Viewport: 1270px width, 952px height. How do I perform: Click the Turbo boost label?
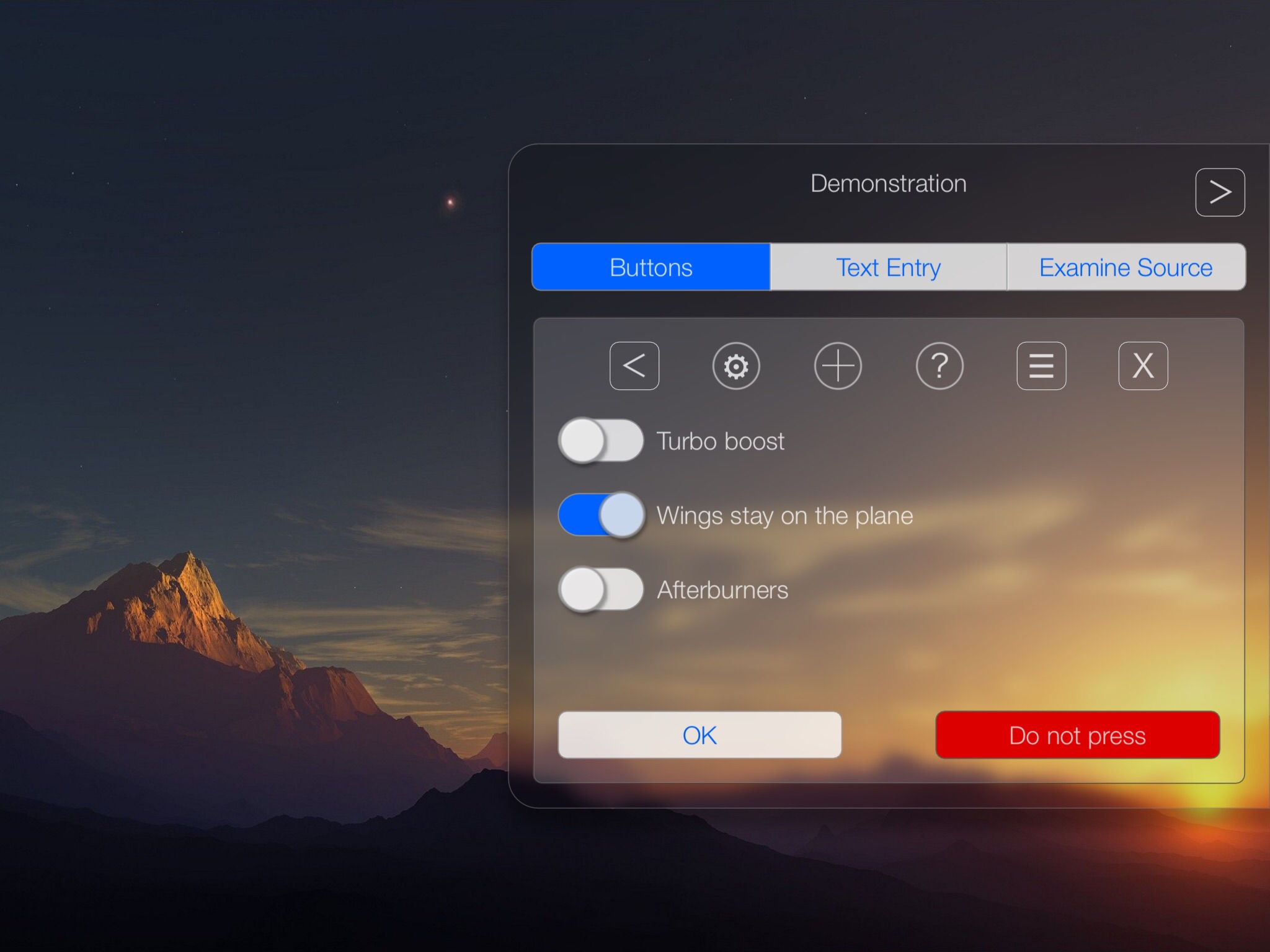point(721,441)
